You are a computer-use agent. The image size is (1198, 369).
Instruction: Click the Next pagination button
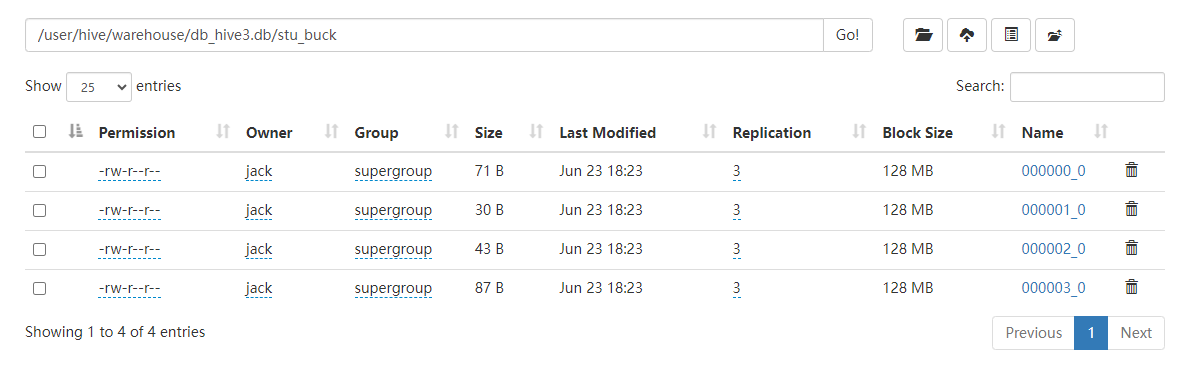coord(1136,333)
